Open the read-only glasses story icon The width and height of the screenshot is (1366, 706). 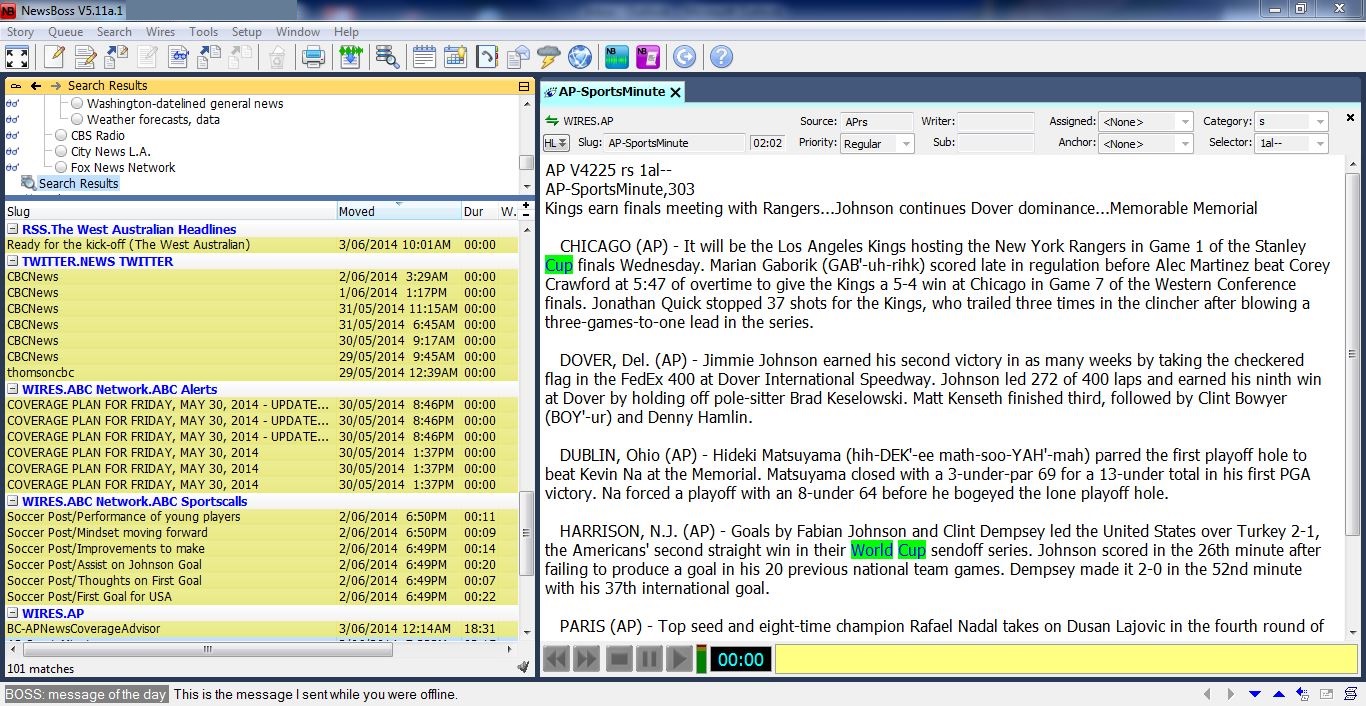[179, 57]
